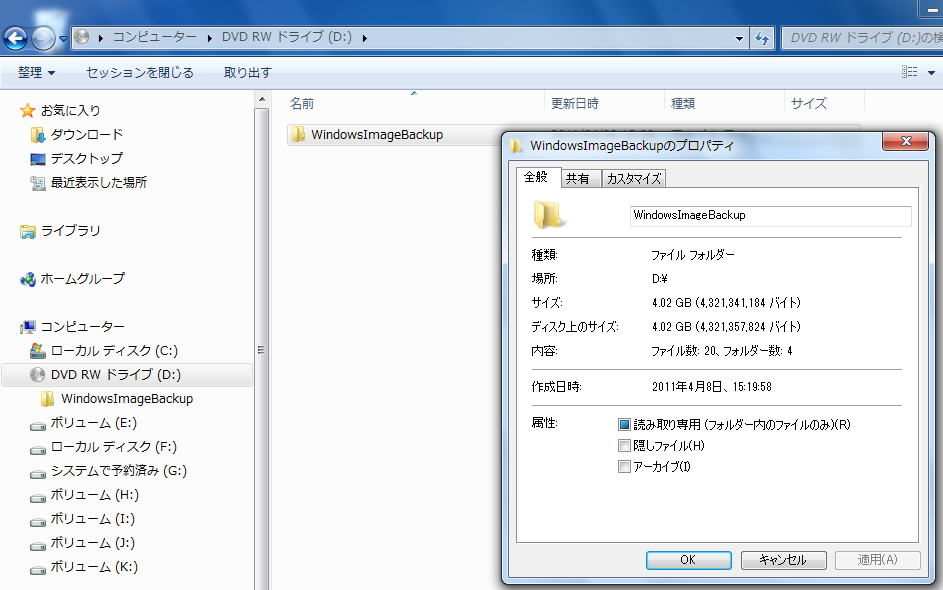Switch to the Sharing (共有) tab
This screenshot has width=943, height=590.
coord(577,179)
